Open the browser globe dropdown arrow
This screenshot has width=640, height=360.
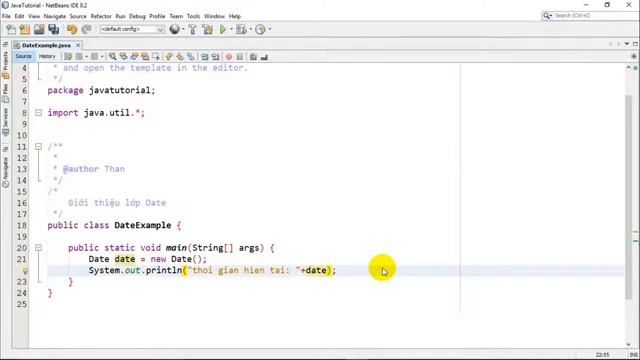click(x=183, y=29)
